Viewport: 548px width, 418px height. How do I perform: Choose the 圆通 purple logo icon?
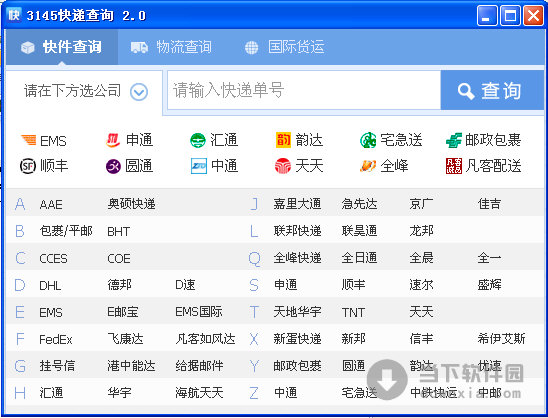[x=113, y=166]
